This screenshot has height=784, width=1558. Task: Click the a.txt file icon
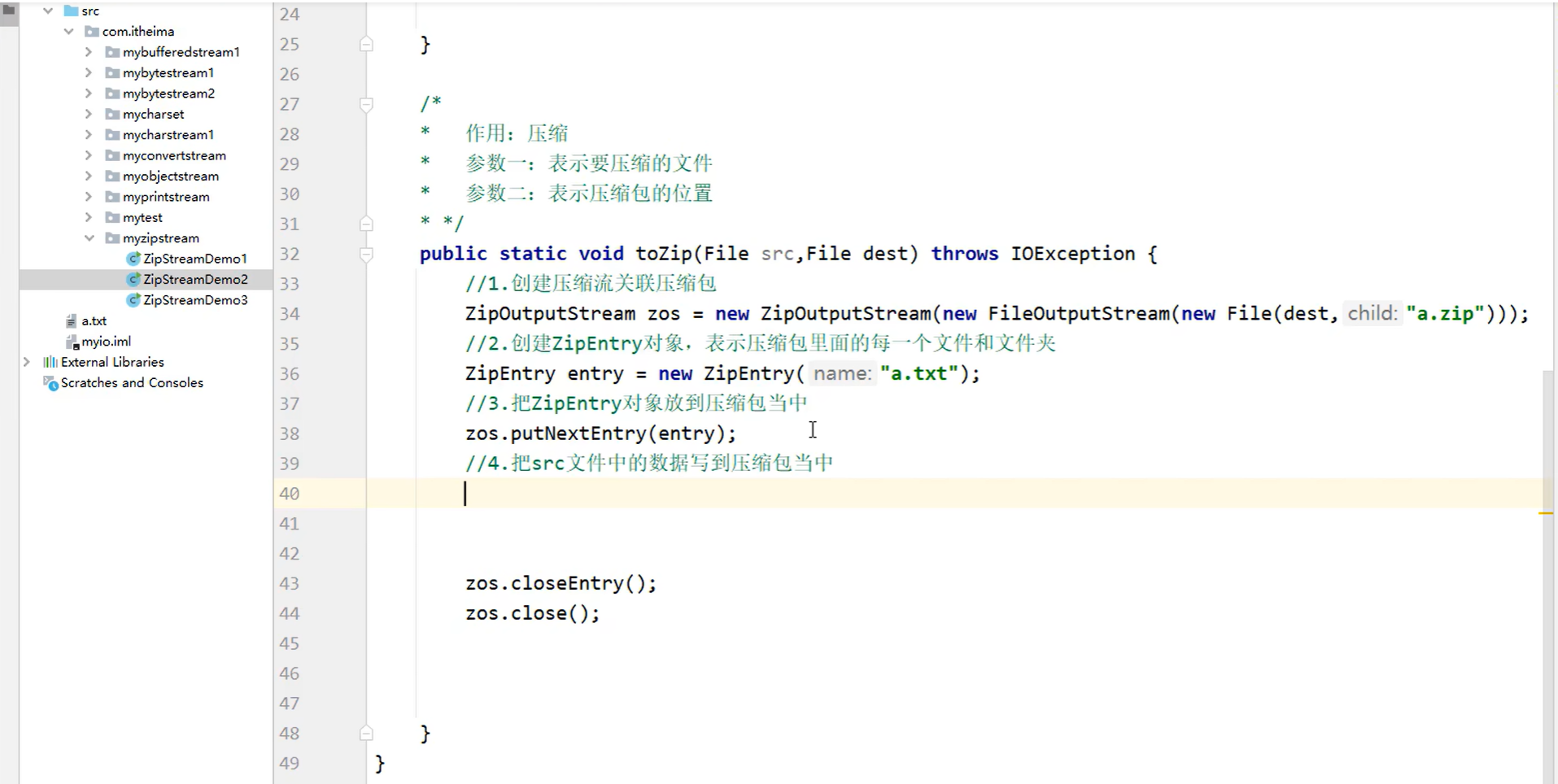(x=72, y=320)
